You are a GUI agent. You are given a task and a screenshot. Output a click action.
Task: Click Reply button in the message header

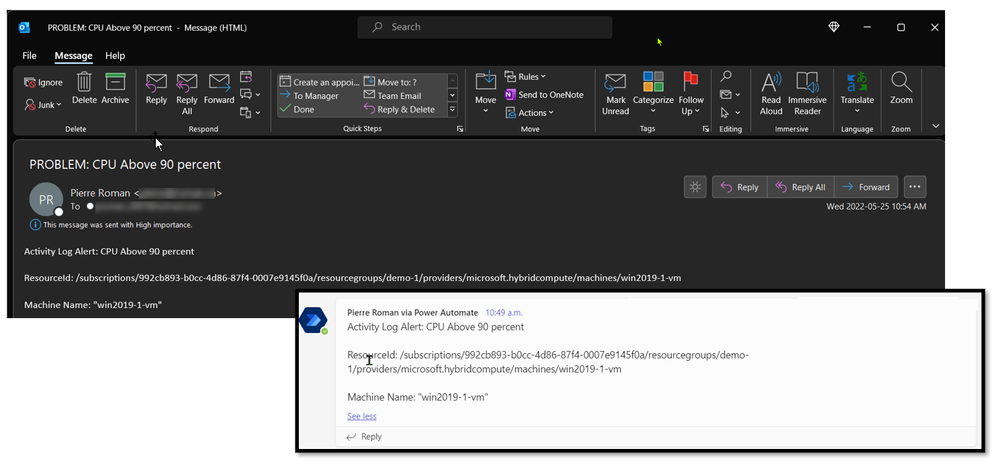point(740,187)
